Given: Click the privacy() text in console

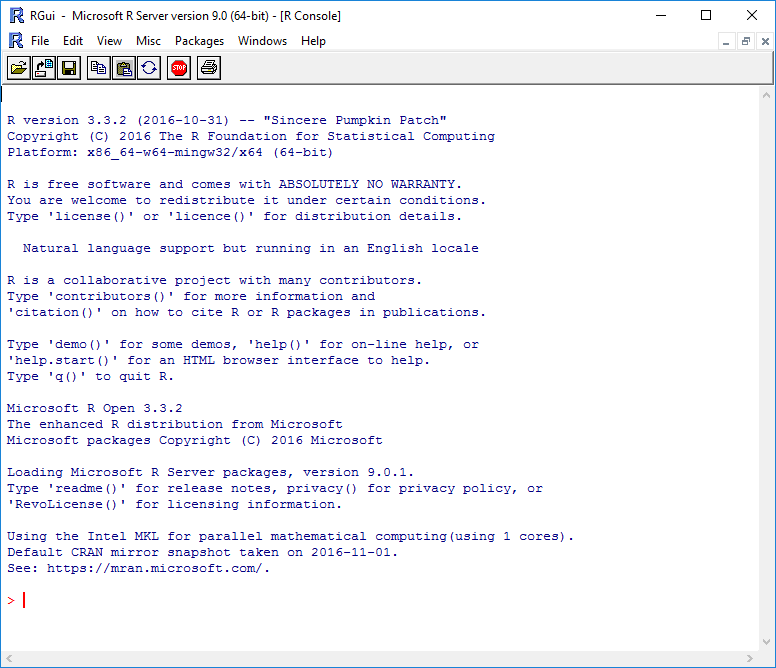Looking at the screenshot, I should pos(322,488).
